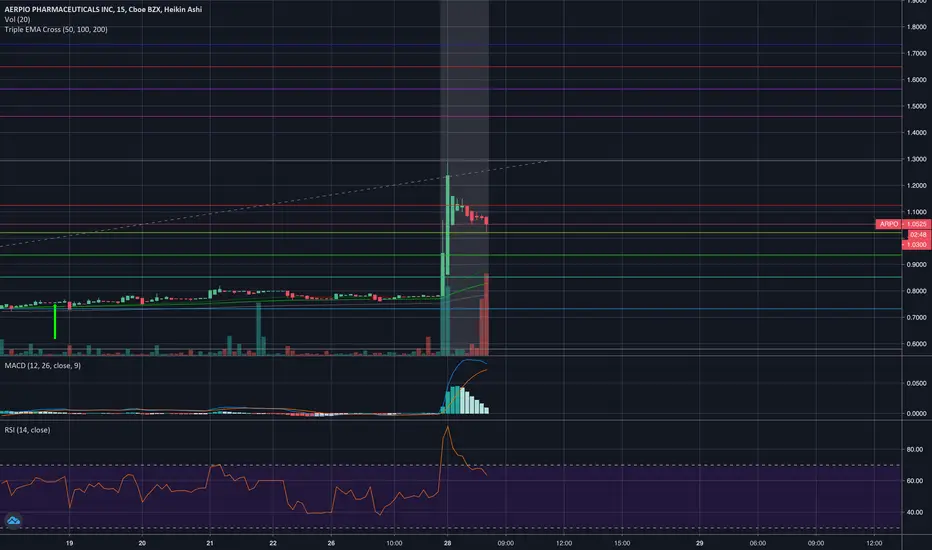Open the Triple EMA Cross (50, 100, 200) label

[56, 29]
